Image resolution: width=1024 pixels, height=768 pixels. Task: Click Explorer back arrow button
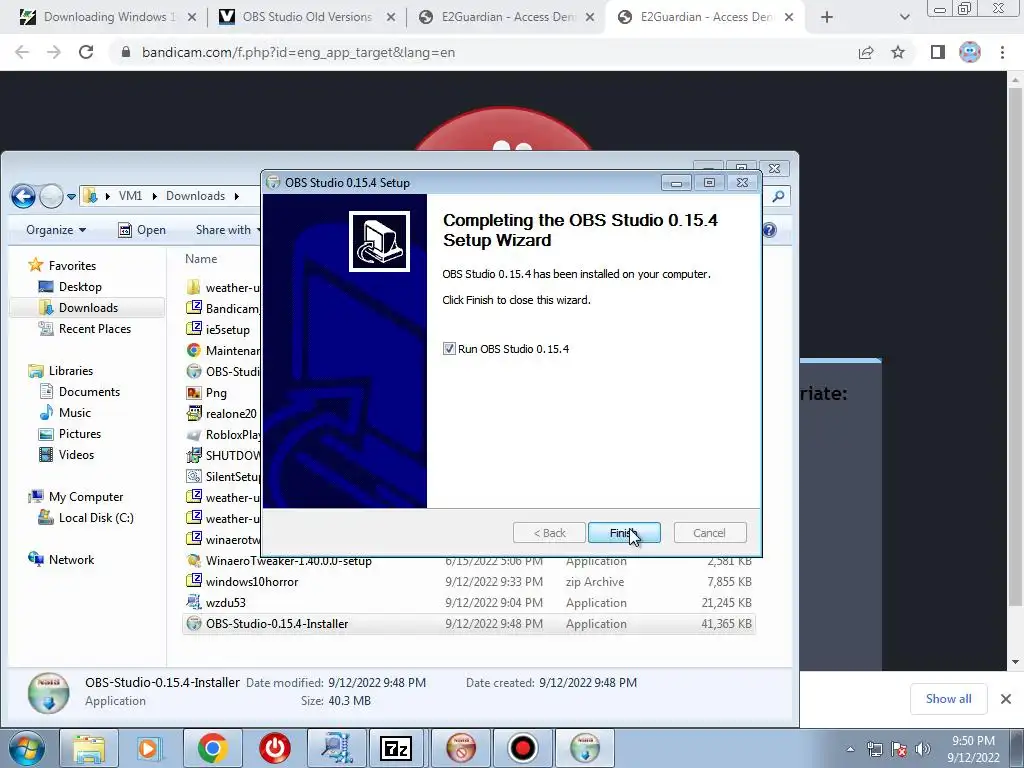click(x=23, y=196)
